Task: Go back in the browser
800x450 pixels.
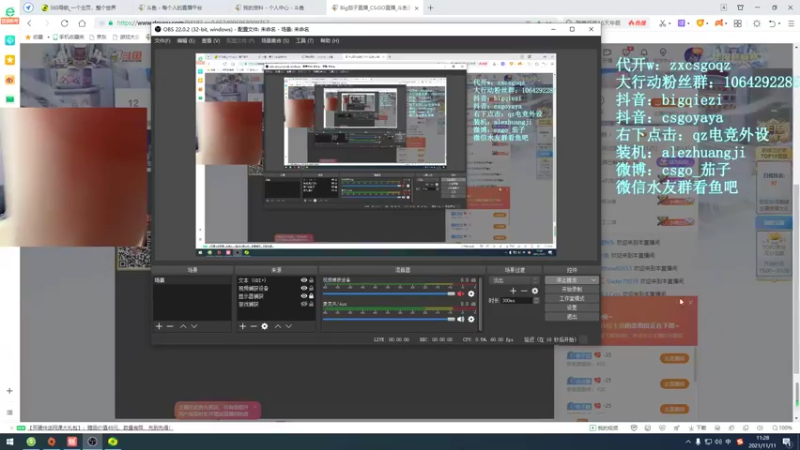Action: (29, 23)
